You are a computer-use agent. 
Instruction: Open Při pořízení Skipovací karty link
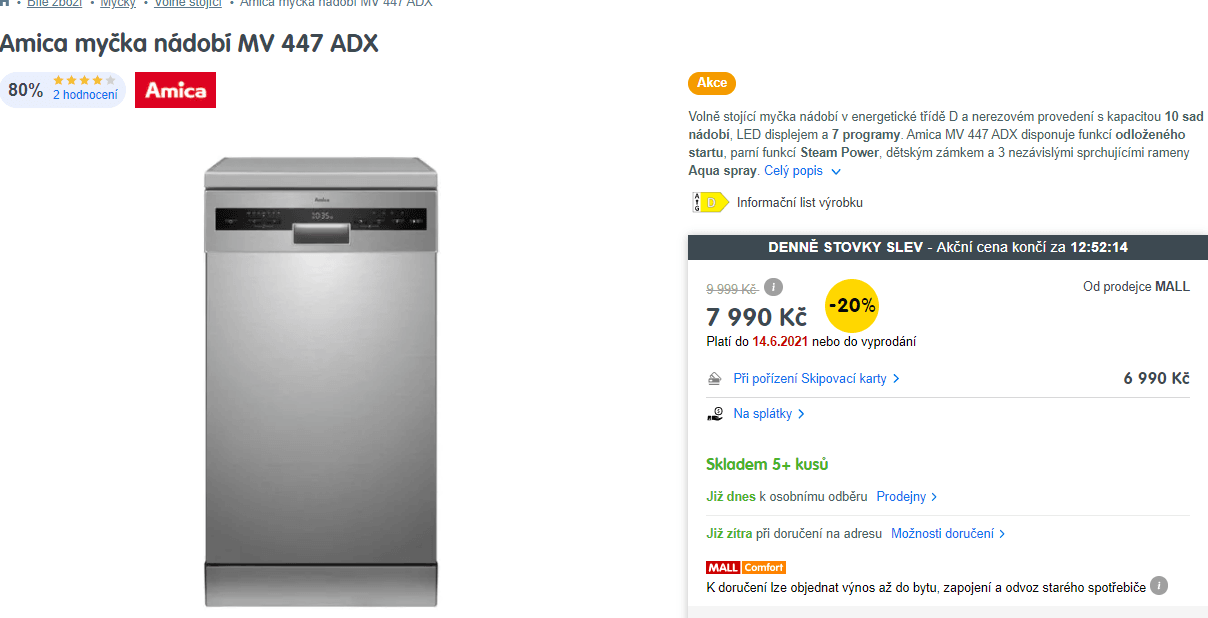pos(817,379)
